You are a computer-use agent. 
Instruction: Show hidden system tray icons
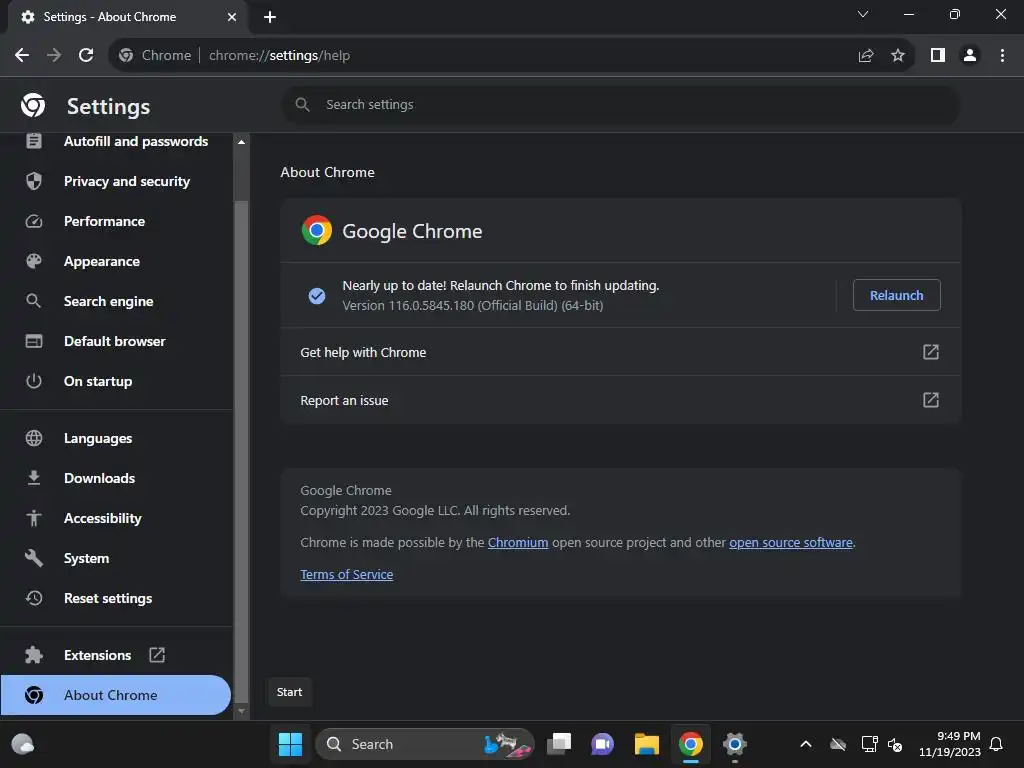pyautogui.click(x=806, y=744)
